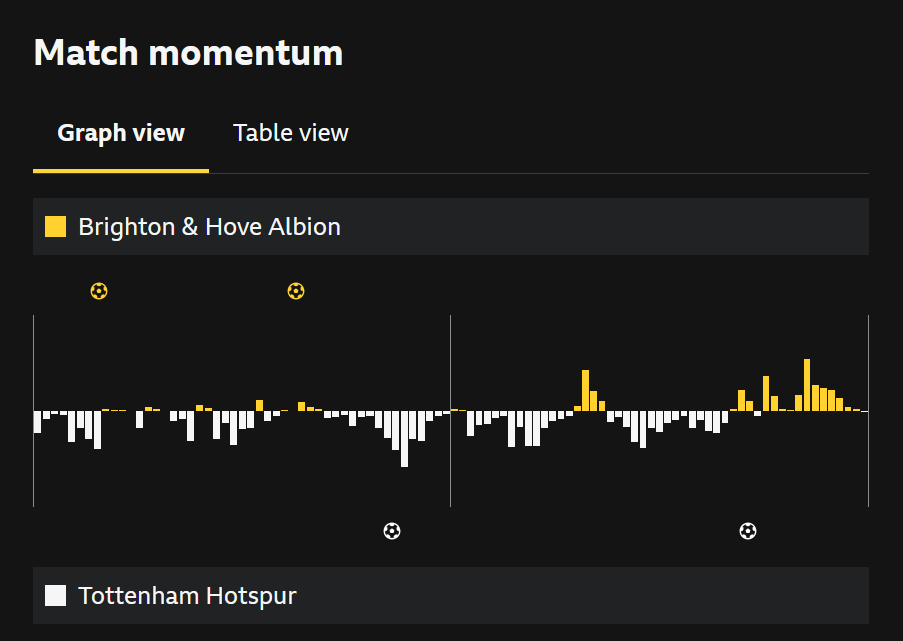Click Brighton's second yellow goal ball icon

tap(295, 291)
